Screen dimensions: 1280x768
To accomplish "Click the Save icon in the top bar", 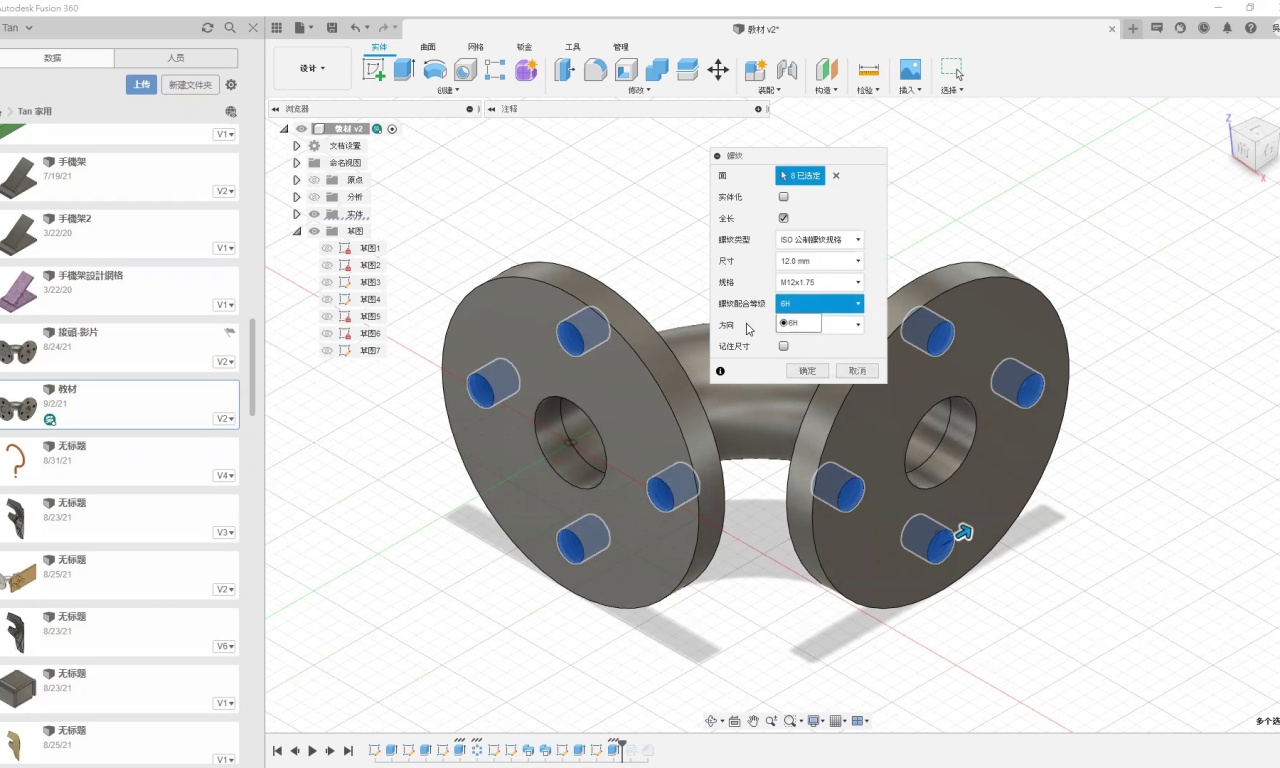I will click(332, 28).
